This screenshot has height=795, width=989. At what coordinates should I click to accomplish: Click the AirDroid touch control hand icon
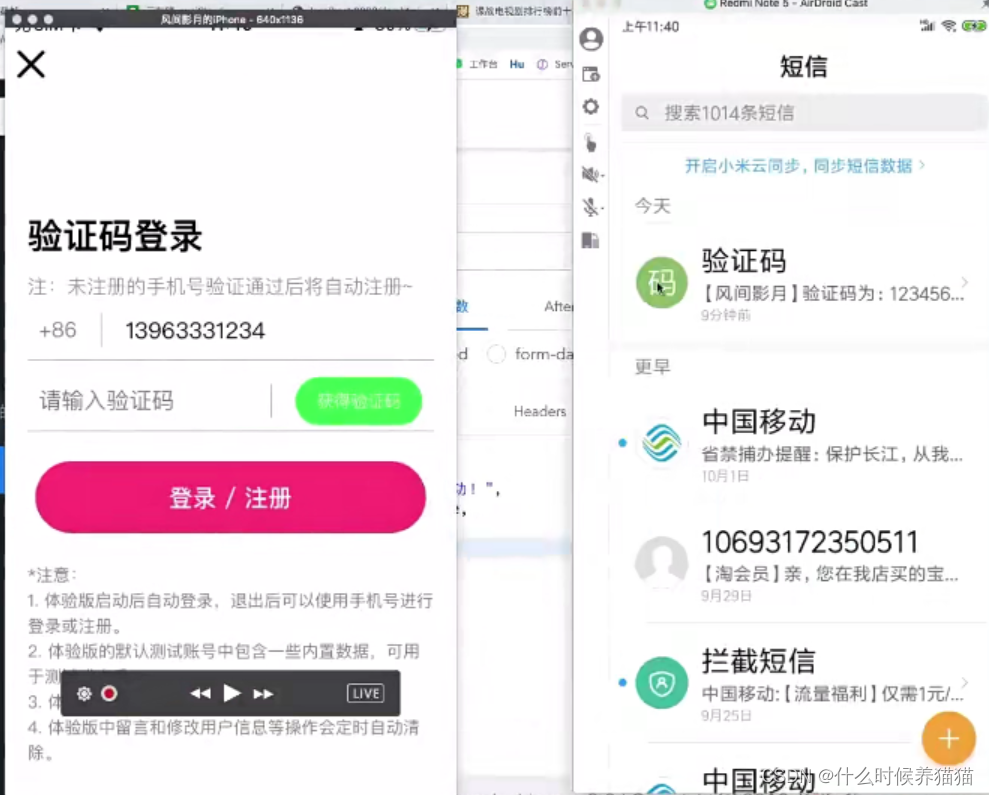[x=590, y=143]
